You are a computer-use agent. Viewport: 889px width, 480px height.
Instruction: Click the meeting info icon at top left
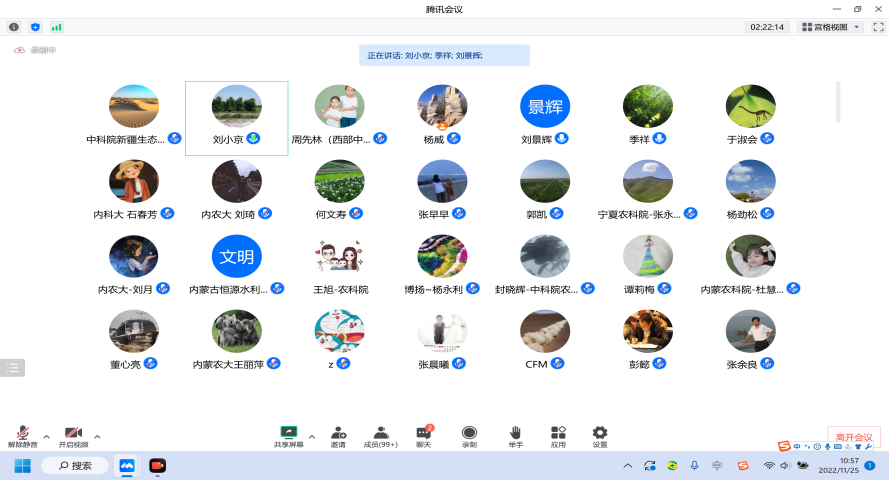[x=14, y=27]
